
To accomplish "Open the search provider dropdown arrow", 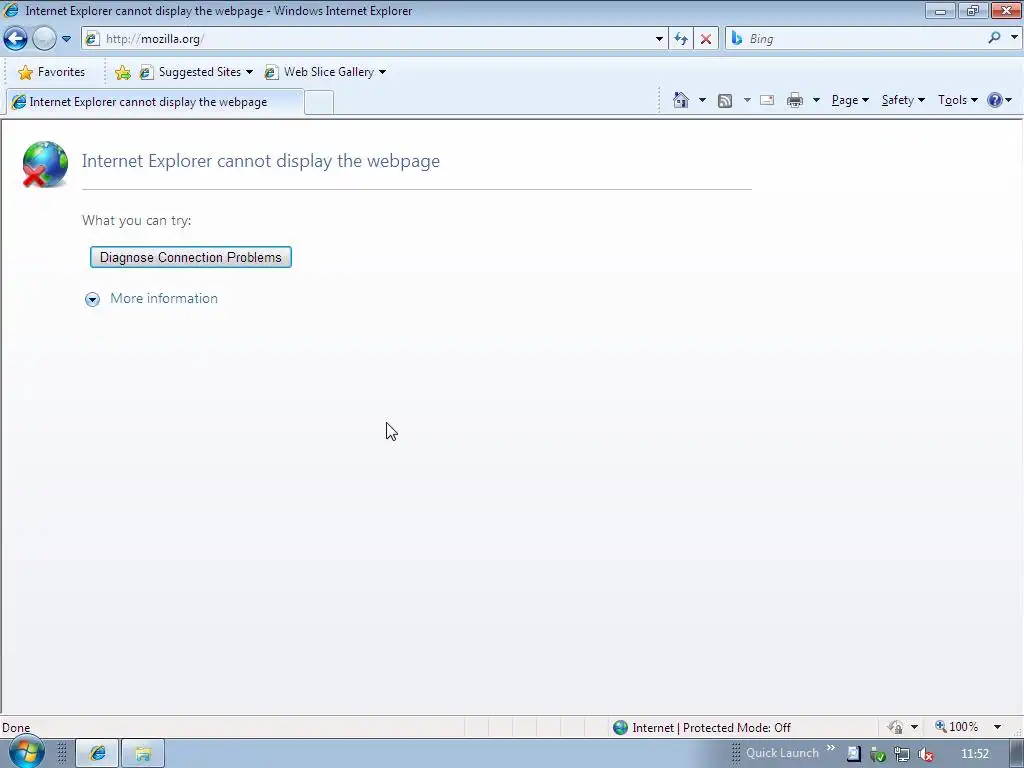I will tap(1014, 37).
